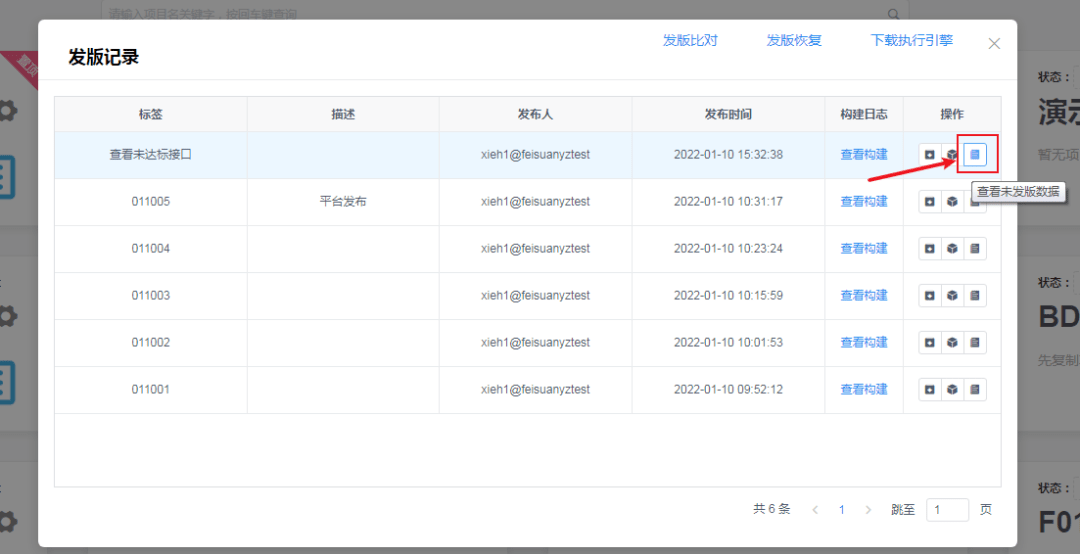Click 操作 column header
Image resolution: width=1080 pixels, height=554 pixels.
(952, 114)
